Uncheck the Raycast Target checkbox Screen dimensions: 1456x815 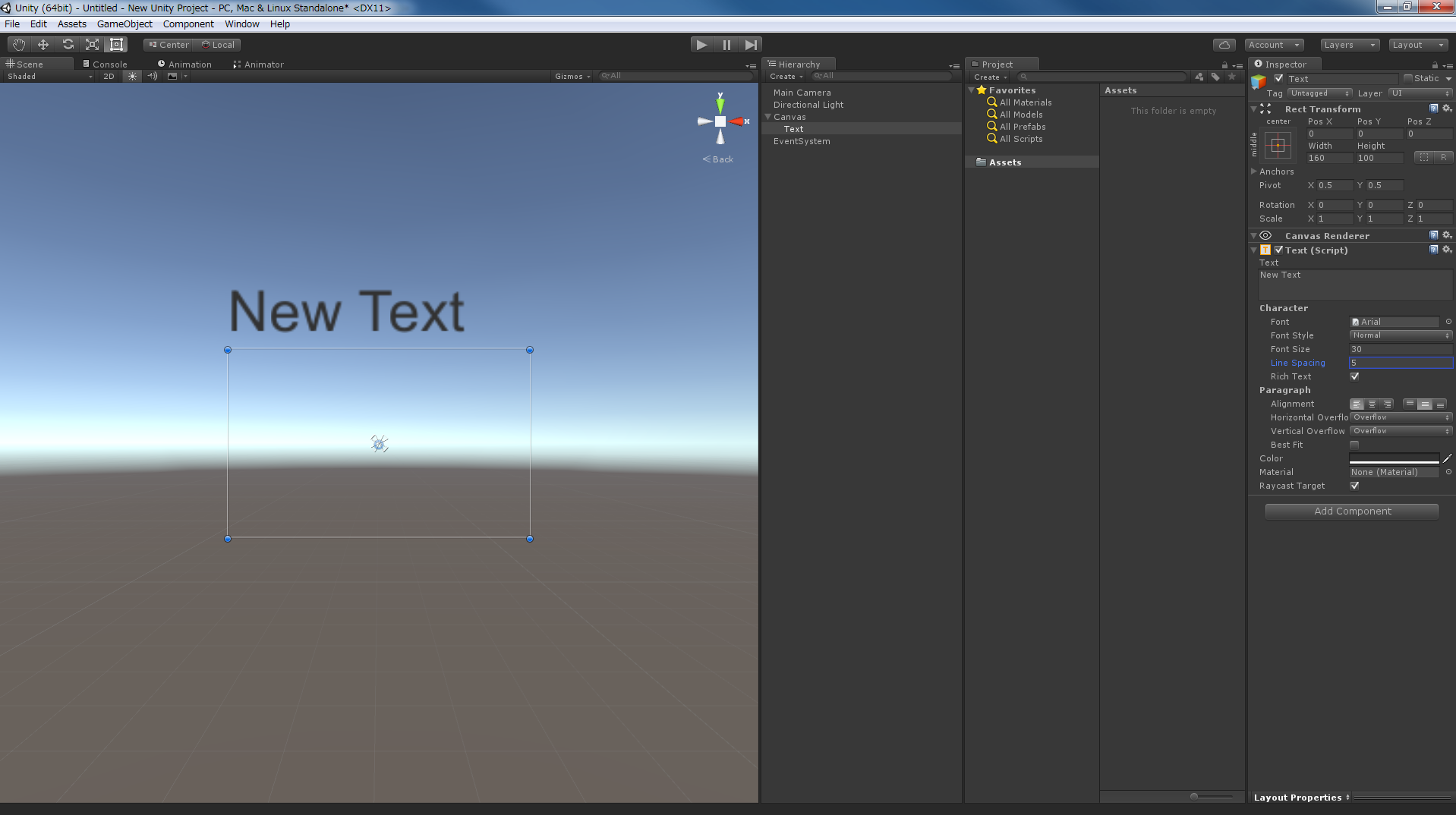coord(1355,486)
